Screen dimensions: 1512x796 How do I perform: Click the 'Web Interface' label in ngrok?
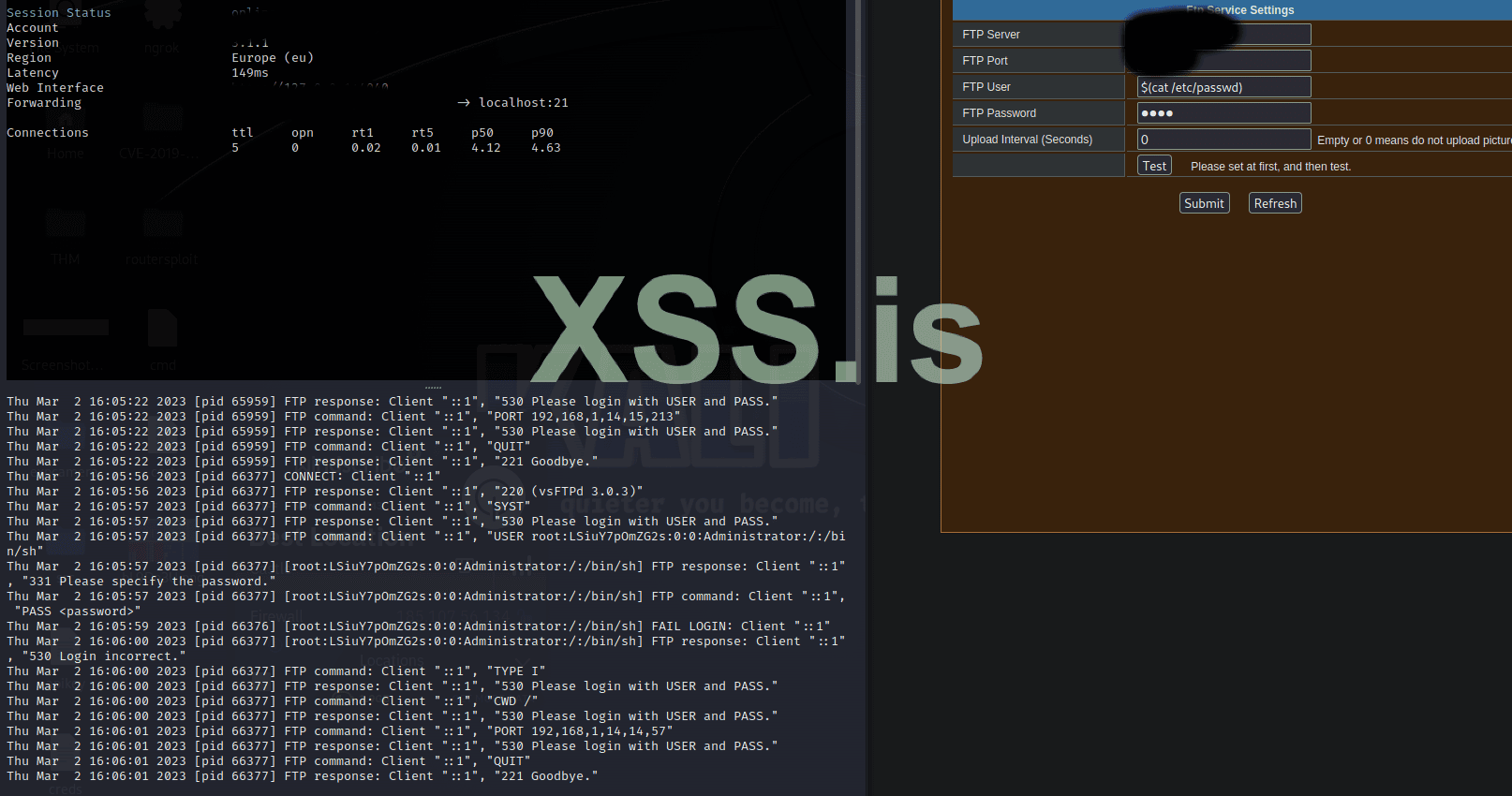pos(55,88)
